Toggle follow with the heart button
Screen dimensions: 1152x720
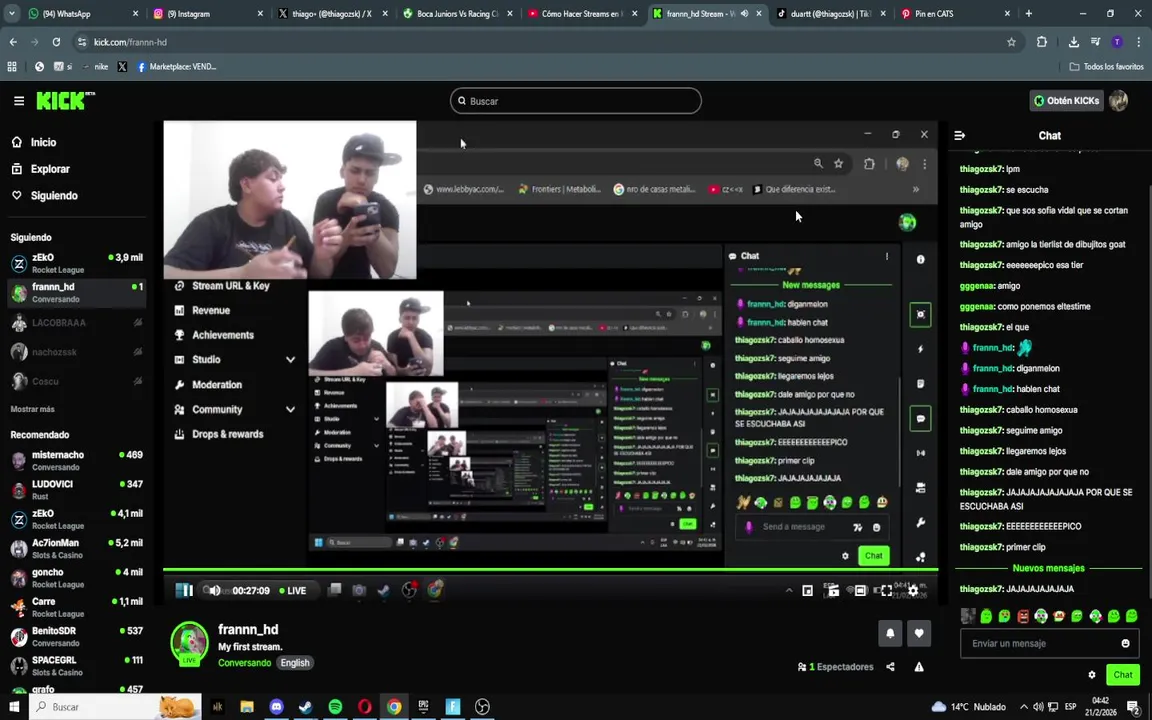[x=918, y=633]
